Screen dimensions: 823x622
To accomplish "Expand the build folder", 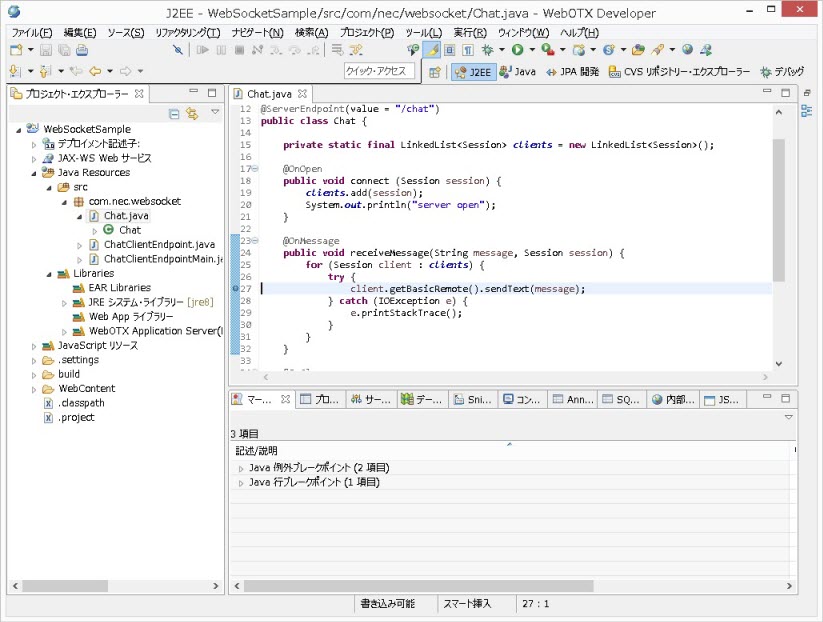I will coord(33,374).
